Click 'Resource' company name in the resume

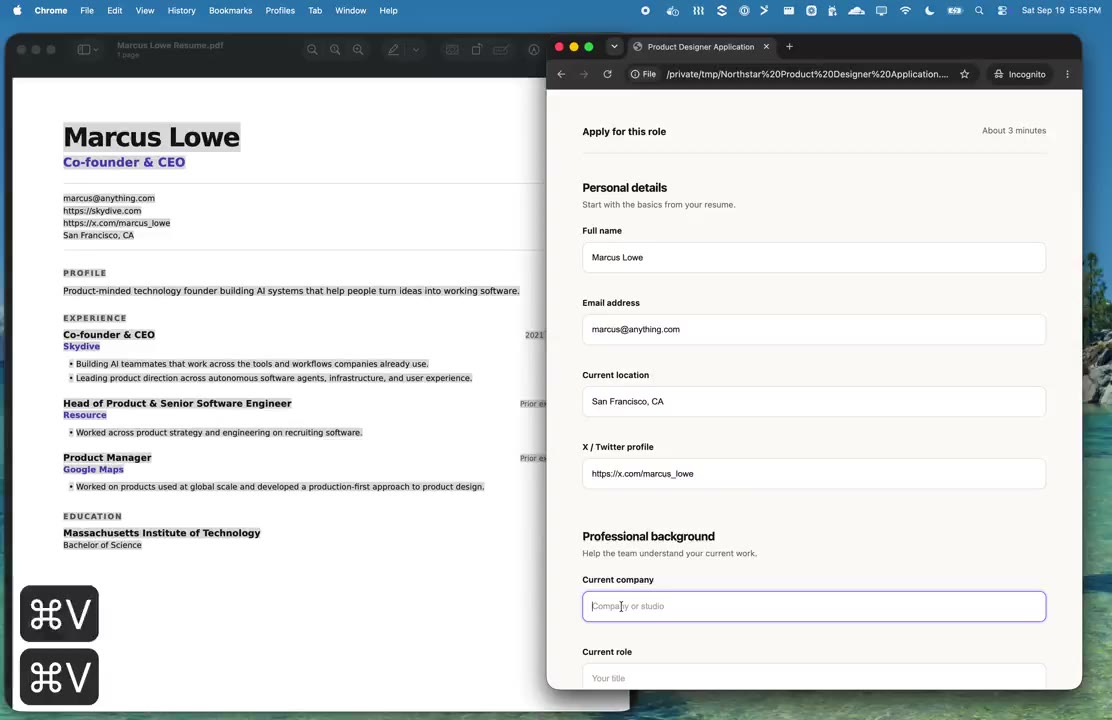point(84,415)
